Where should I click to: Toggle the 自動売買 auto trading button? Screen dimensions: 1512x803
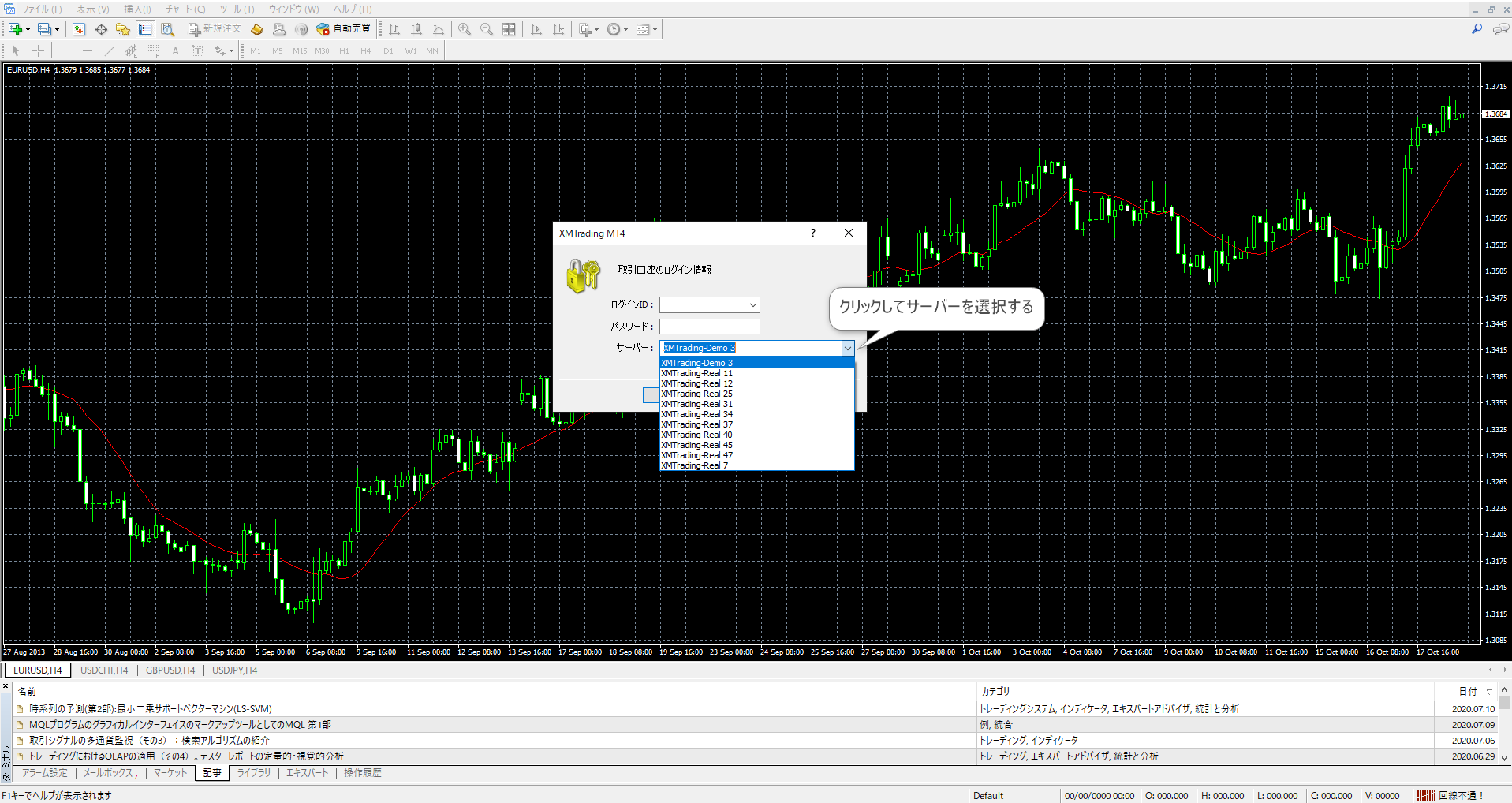click(x=343, y=29)
